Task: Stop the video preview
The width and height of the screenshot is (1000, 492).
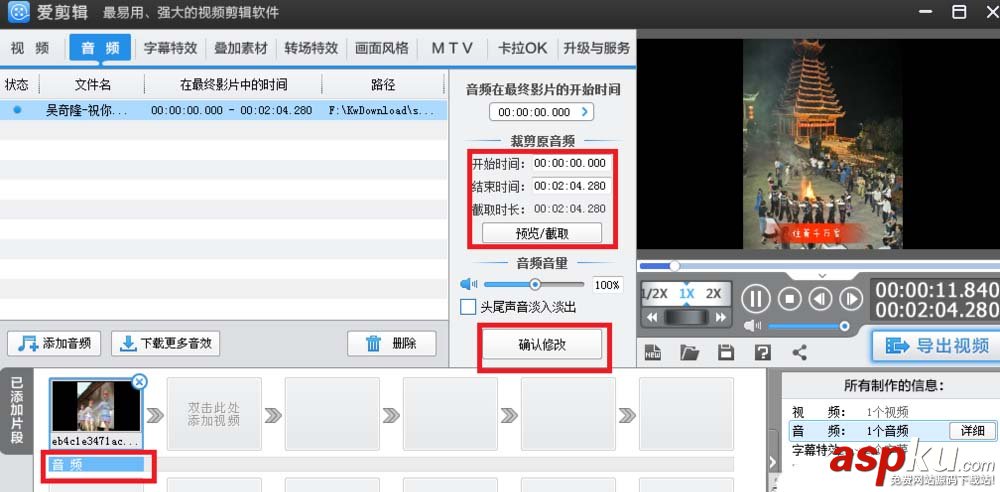Action: coord(790,299)
